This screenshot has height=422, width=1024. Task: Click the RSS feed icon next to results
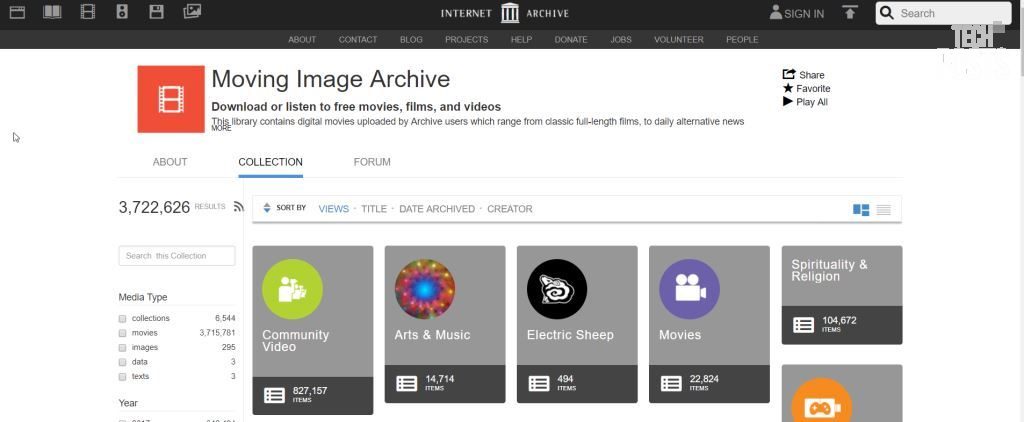point(238,206)
